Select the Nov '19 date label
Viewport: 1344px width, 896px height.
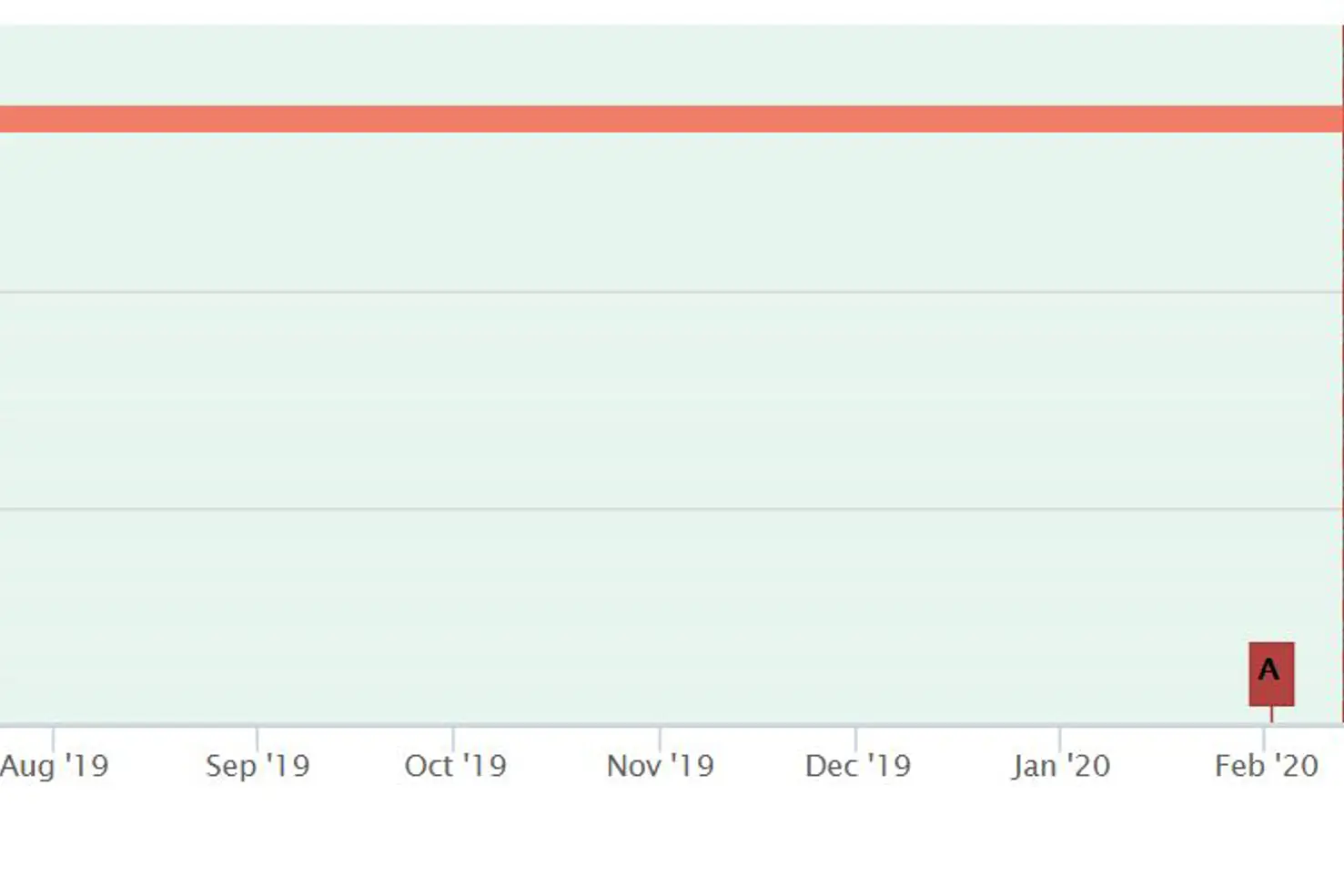tap(660, 766)
